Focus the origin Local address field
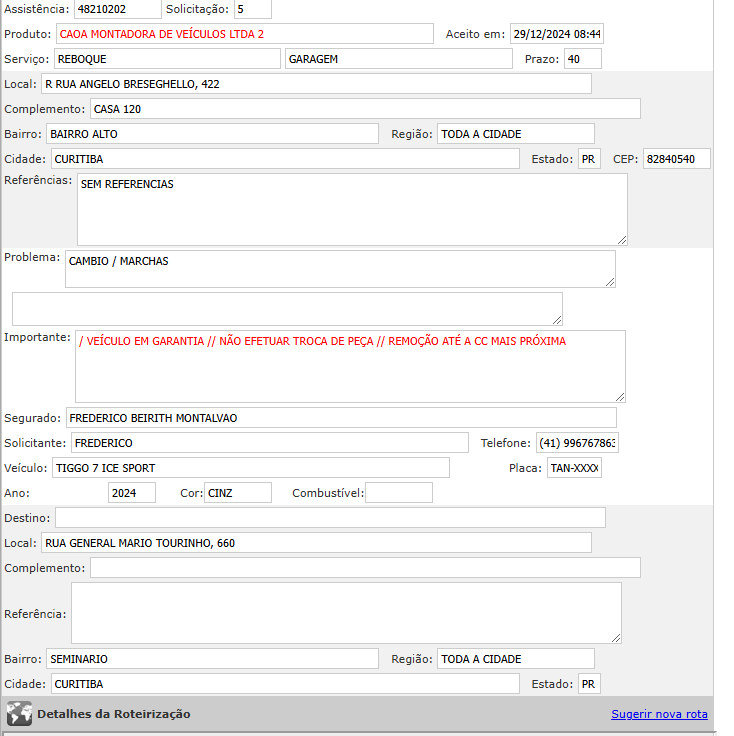This screenshot has width=734, height=736. coord(316,84)
